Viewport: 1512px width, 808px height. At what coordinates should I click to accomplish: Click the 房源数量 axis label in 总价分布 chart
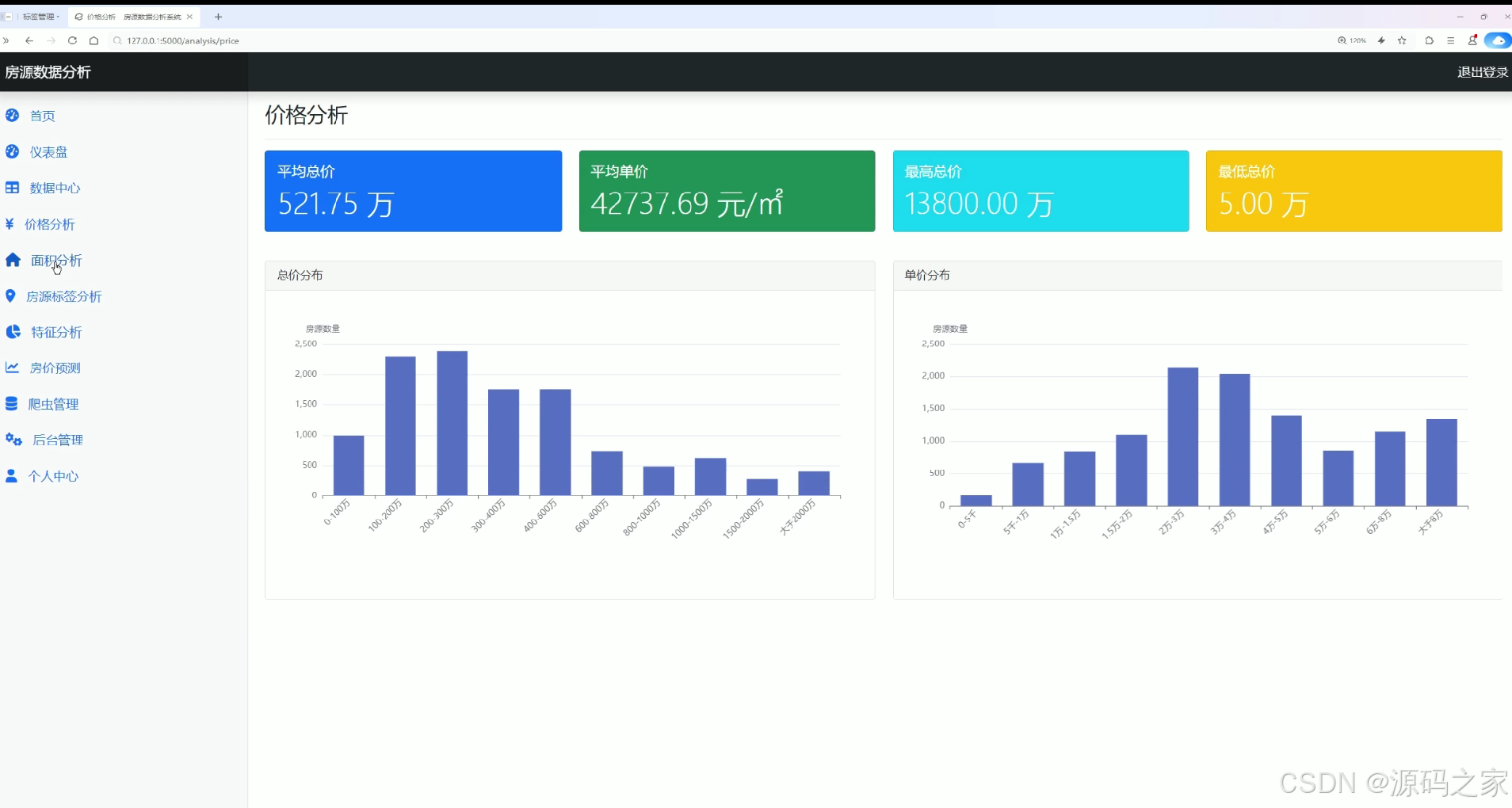pos(323,329)
